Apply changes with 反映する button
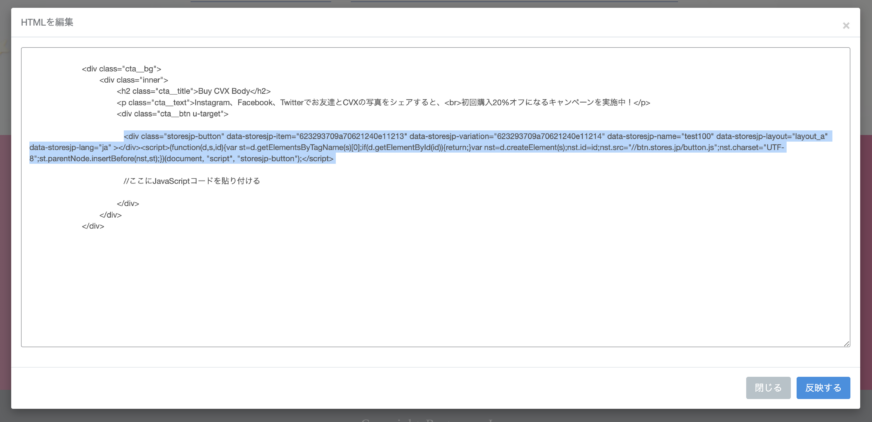 click(823, 388)
